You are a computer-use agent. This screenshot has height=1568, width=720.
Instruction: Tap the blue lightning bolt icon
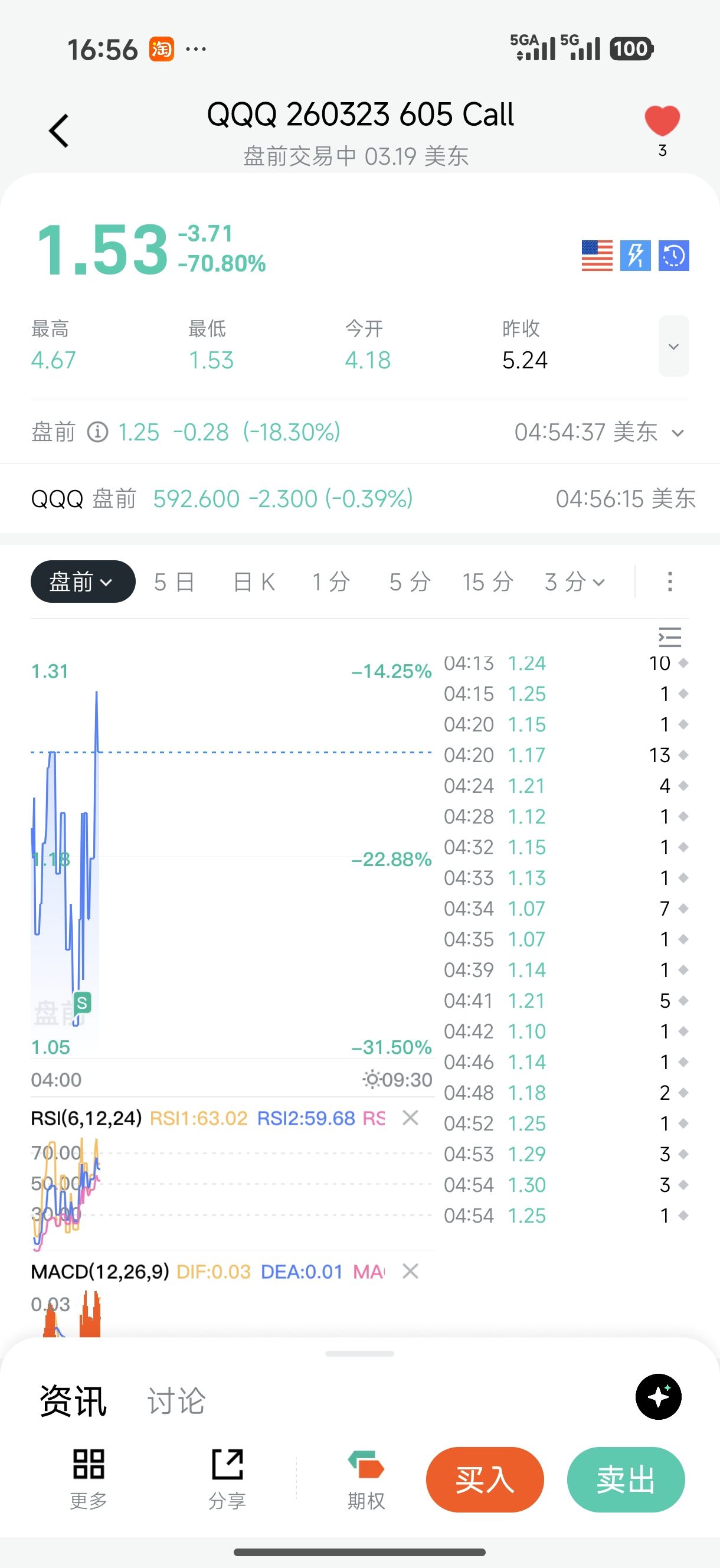(x=635, y=256)
